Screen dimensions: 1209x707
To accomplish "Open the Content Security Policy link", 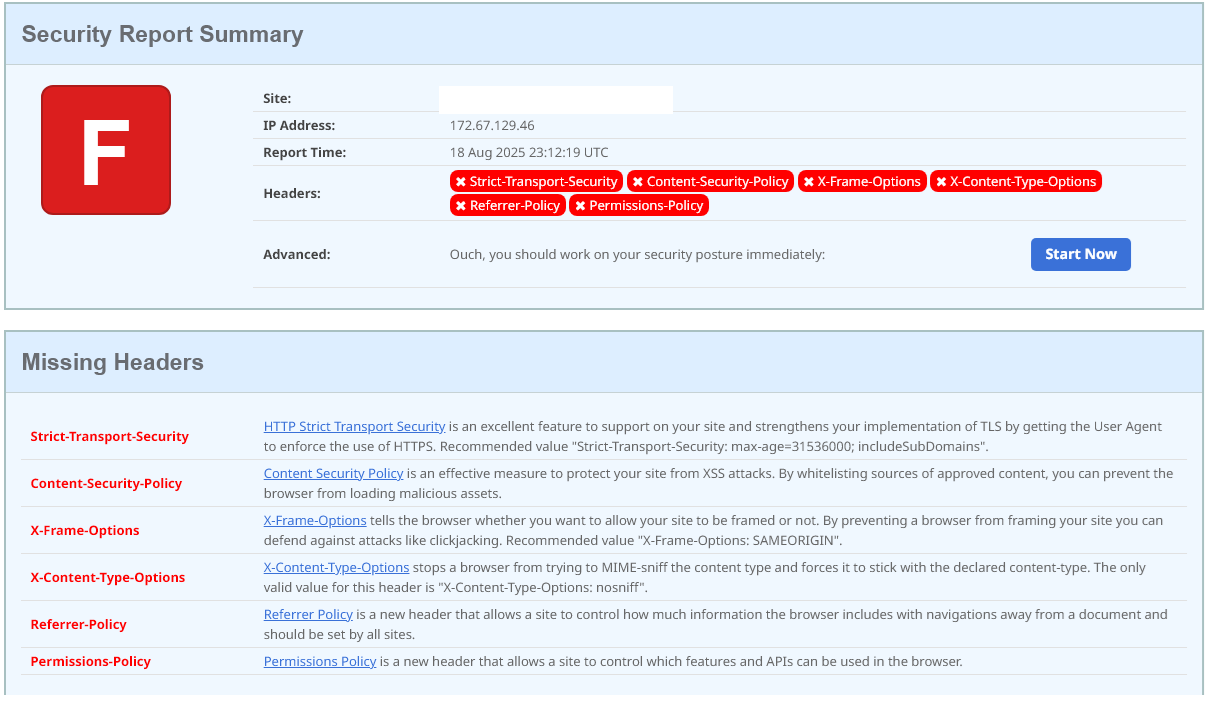I will point(334,473).
